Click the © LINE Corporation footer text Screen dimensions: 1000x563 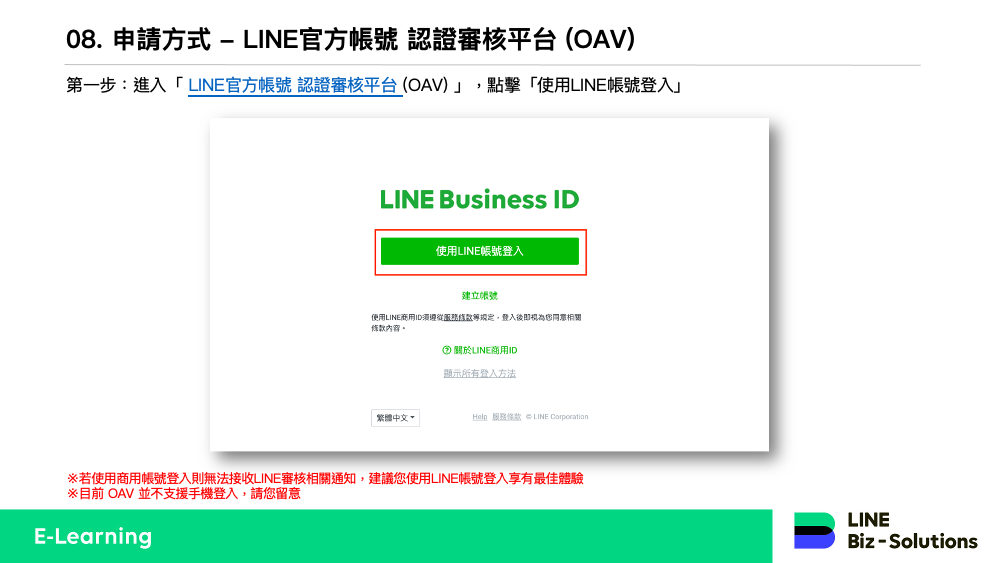[557, 417]
